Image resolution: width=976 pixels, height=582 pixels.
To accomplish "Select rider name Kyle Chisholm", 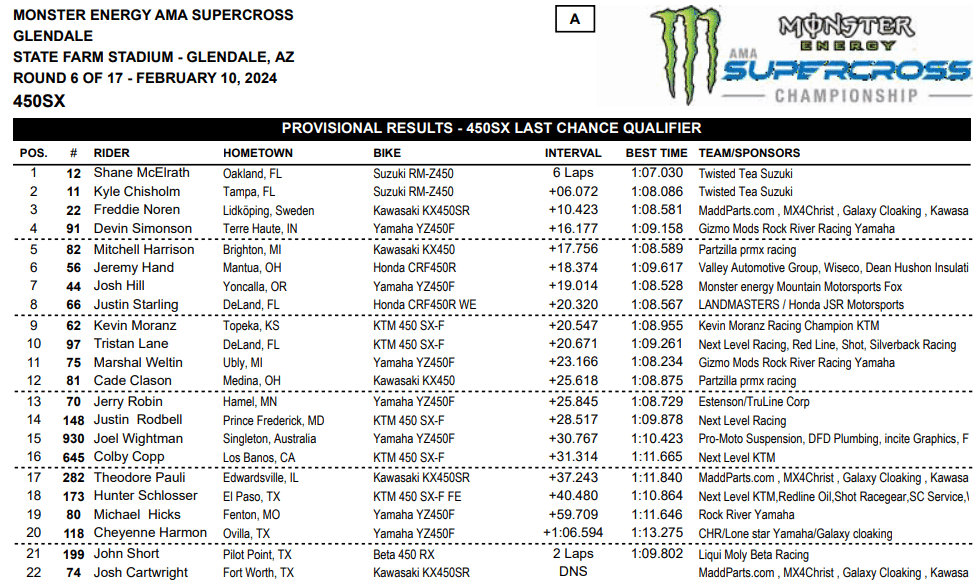I will pos(137,191).
